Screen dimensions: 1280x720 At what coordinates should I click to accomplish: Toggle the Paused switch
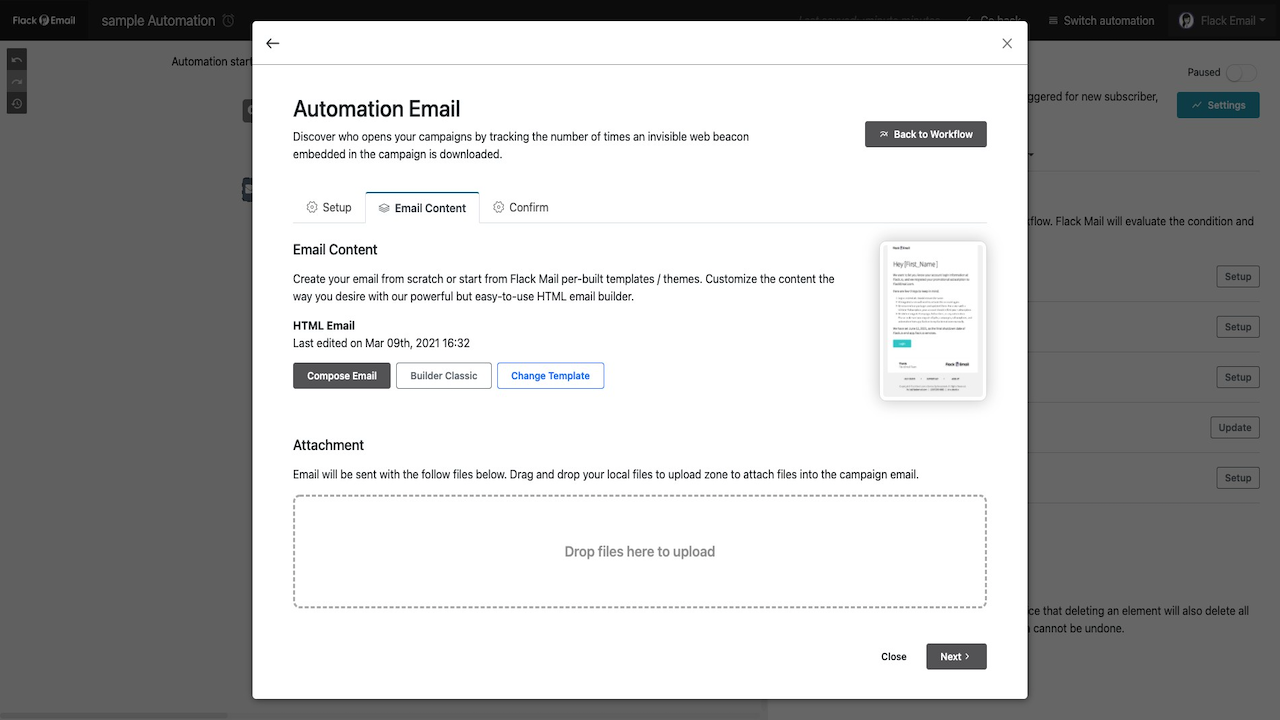1241,73
